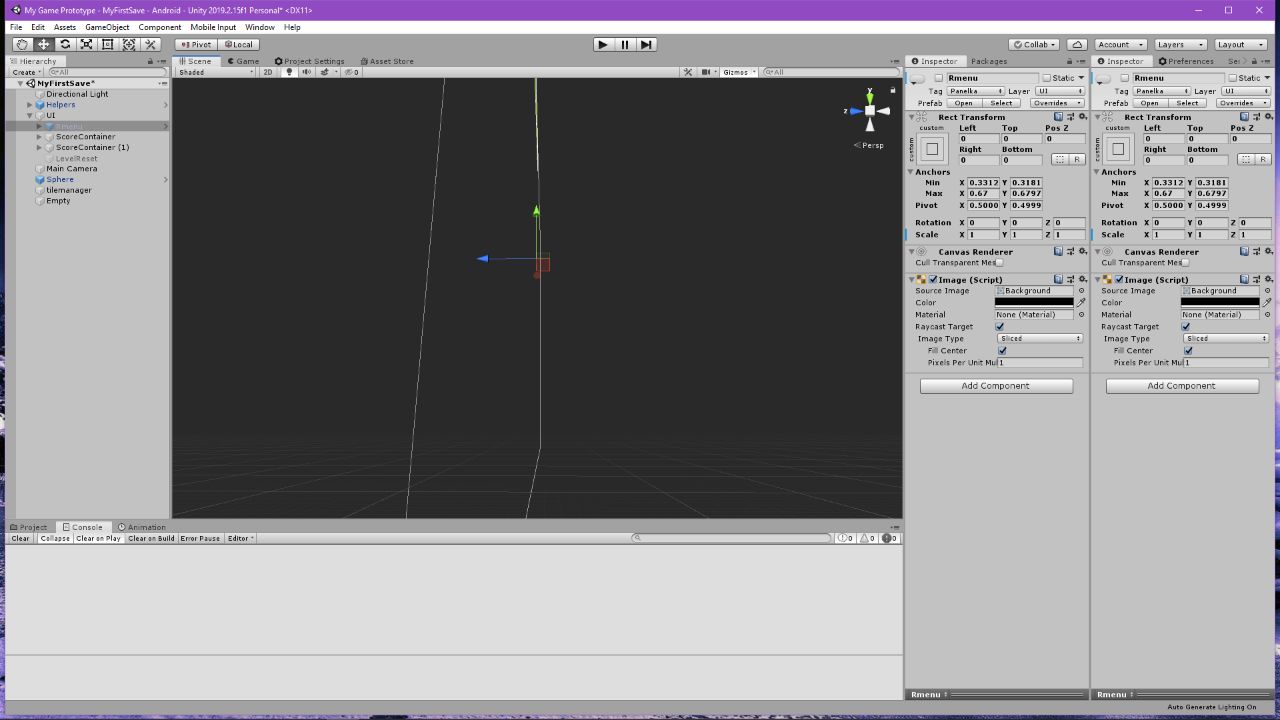Open the Account dropdown

(1120, 44)
